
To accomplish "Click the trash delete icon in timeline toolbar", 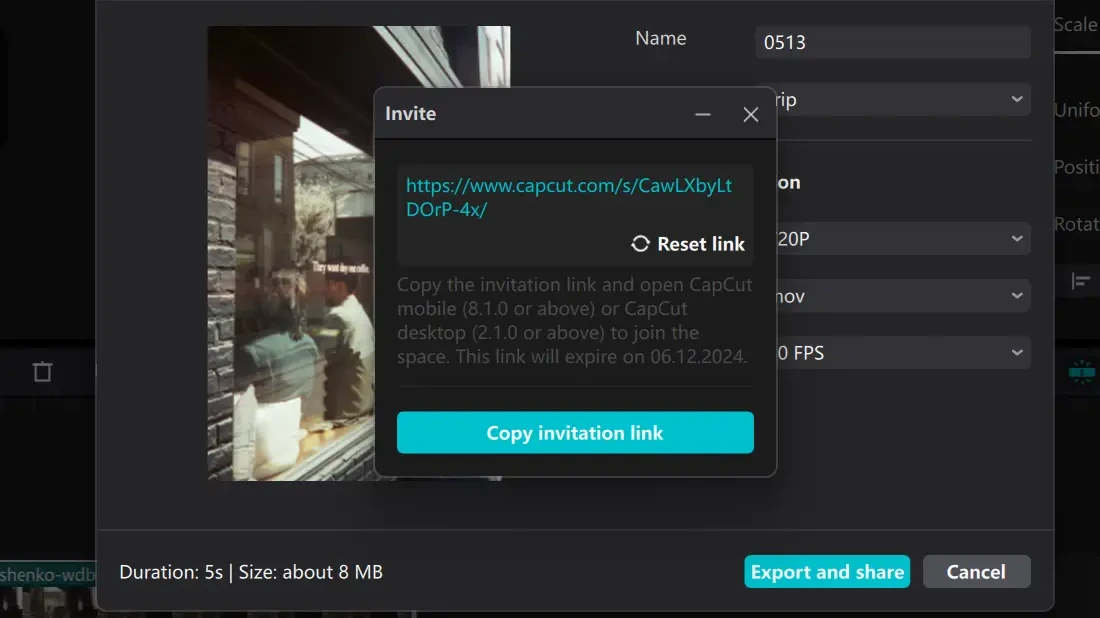I will coord(42,372).
